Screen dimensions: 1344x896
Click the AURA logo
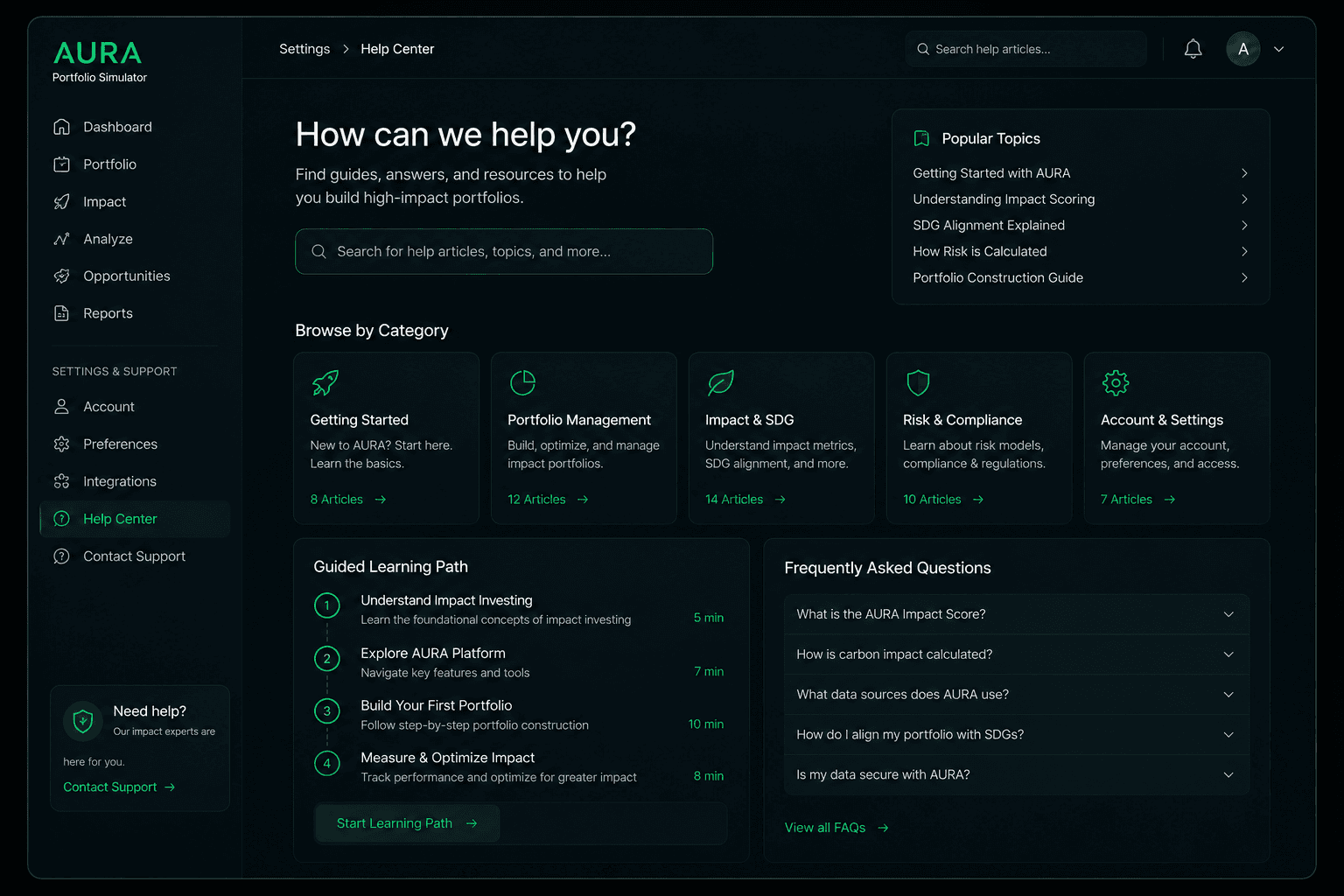(x=98, y=53)
